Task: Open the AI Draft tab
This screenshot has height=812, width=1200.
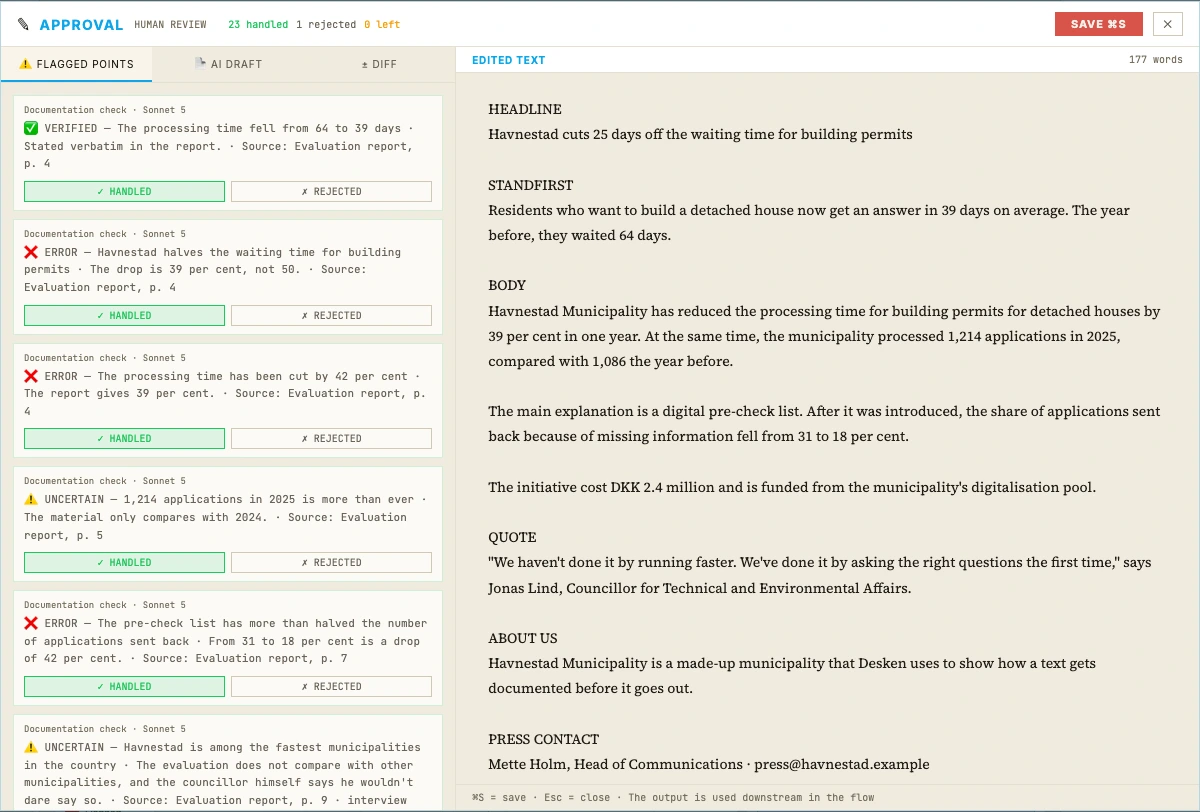Action: click(x=228, y=64)
